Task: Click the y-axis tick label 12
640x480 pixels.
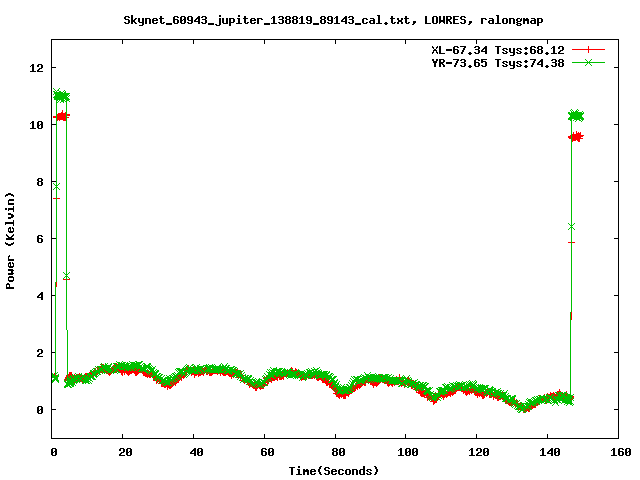Action: (36, 68)
